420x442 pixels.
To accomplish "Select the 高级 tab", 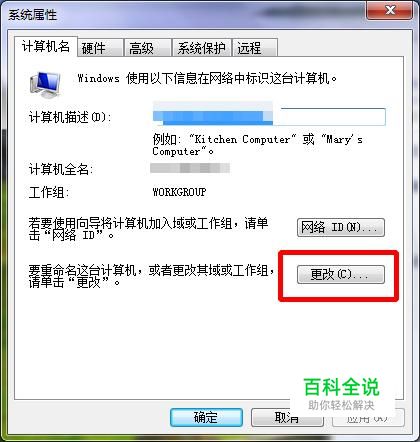I will tap(147, 48).
